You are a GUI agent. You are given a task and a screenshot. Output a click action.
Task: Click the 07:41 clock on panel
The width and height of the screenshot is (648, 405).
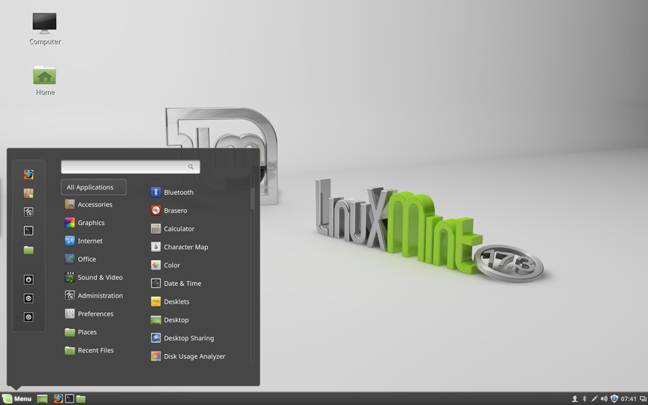628,399
